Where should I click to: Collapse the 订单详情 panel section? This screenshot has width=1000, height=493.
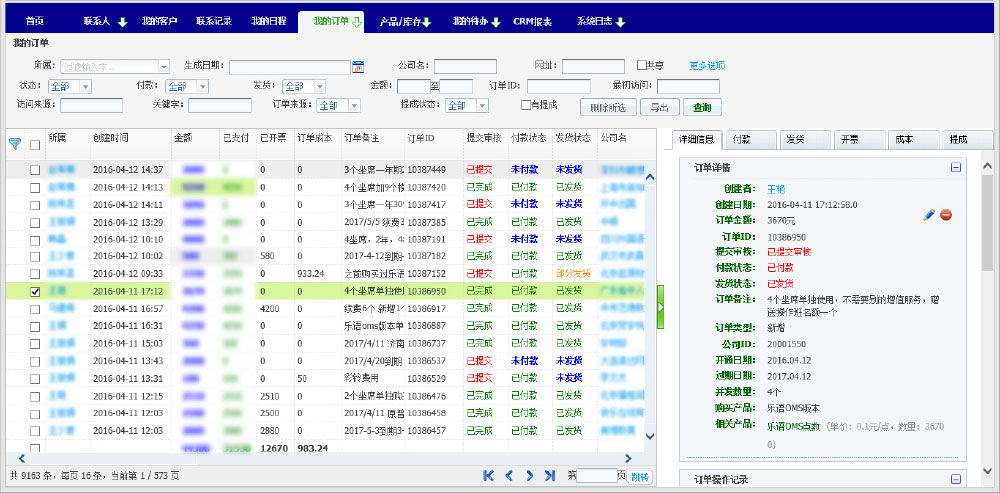[956, 168]
